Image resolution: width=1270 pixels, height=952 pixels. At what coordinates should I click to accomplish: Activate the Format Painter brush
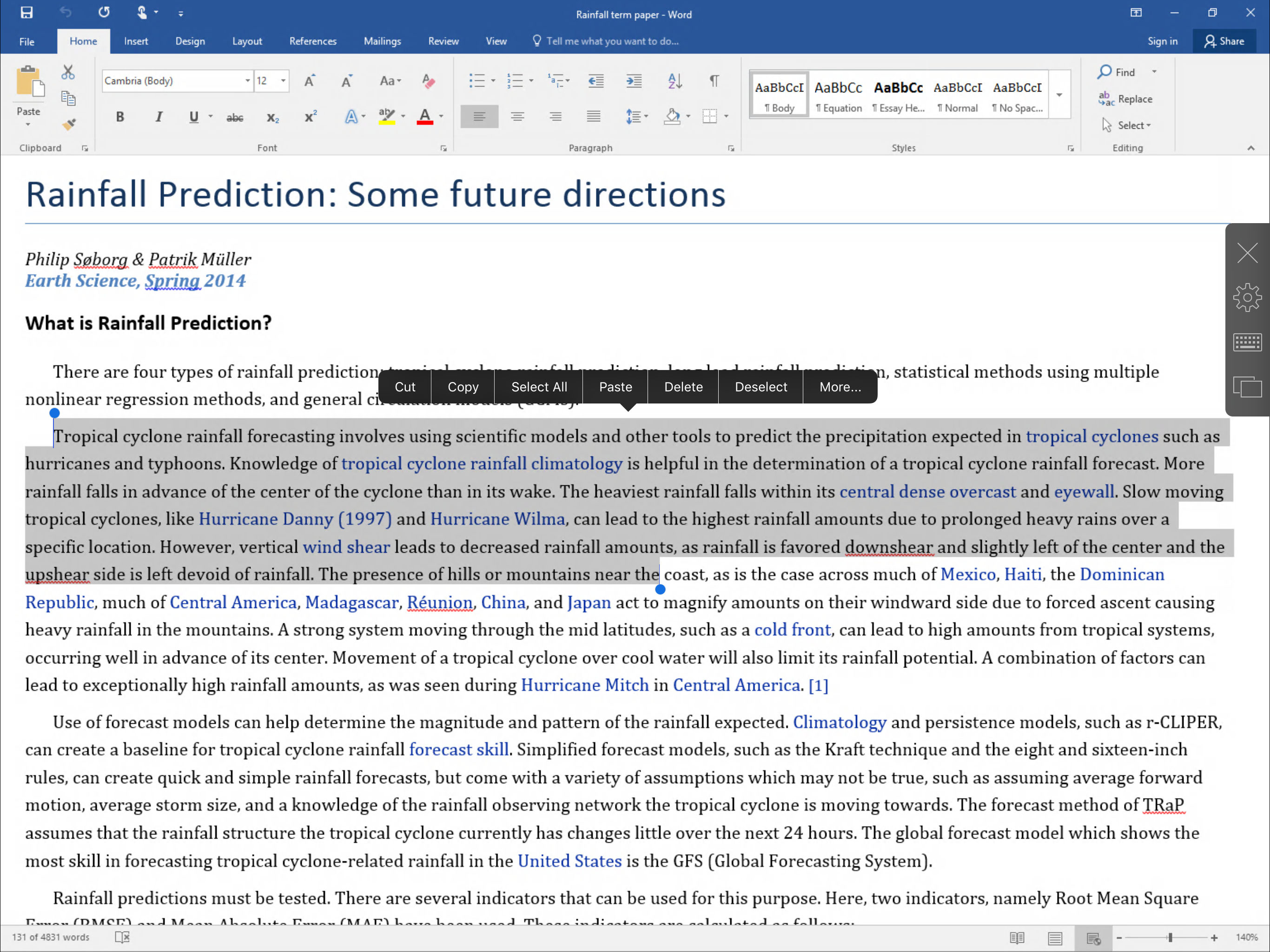(69, 124)
